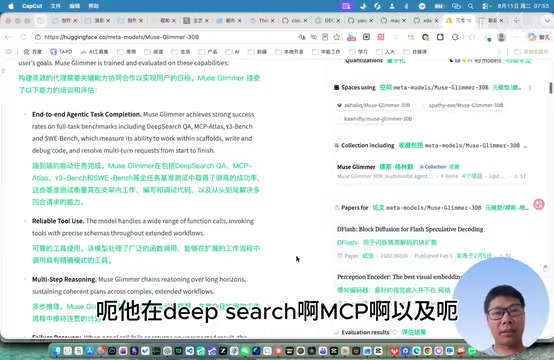This screenshot has width=554, height=360.
Task: Open the 聊天 Copilot sidebar button
Action: (539, 37)
